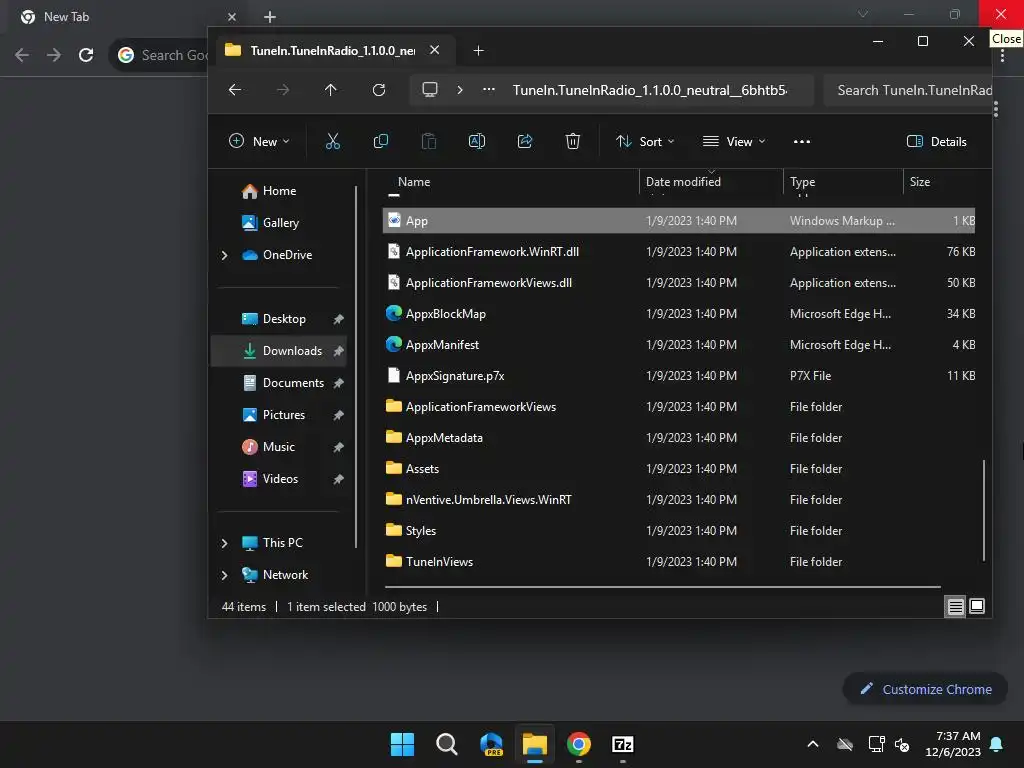Select the App markup file

tap(679, 221)
